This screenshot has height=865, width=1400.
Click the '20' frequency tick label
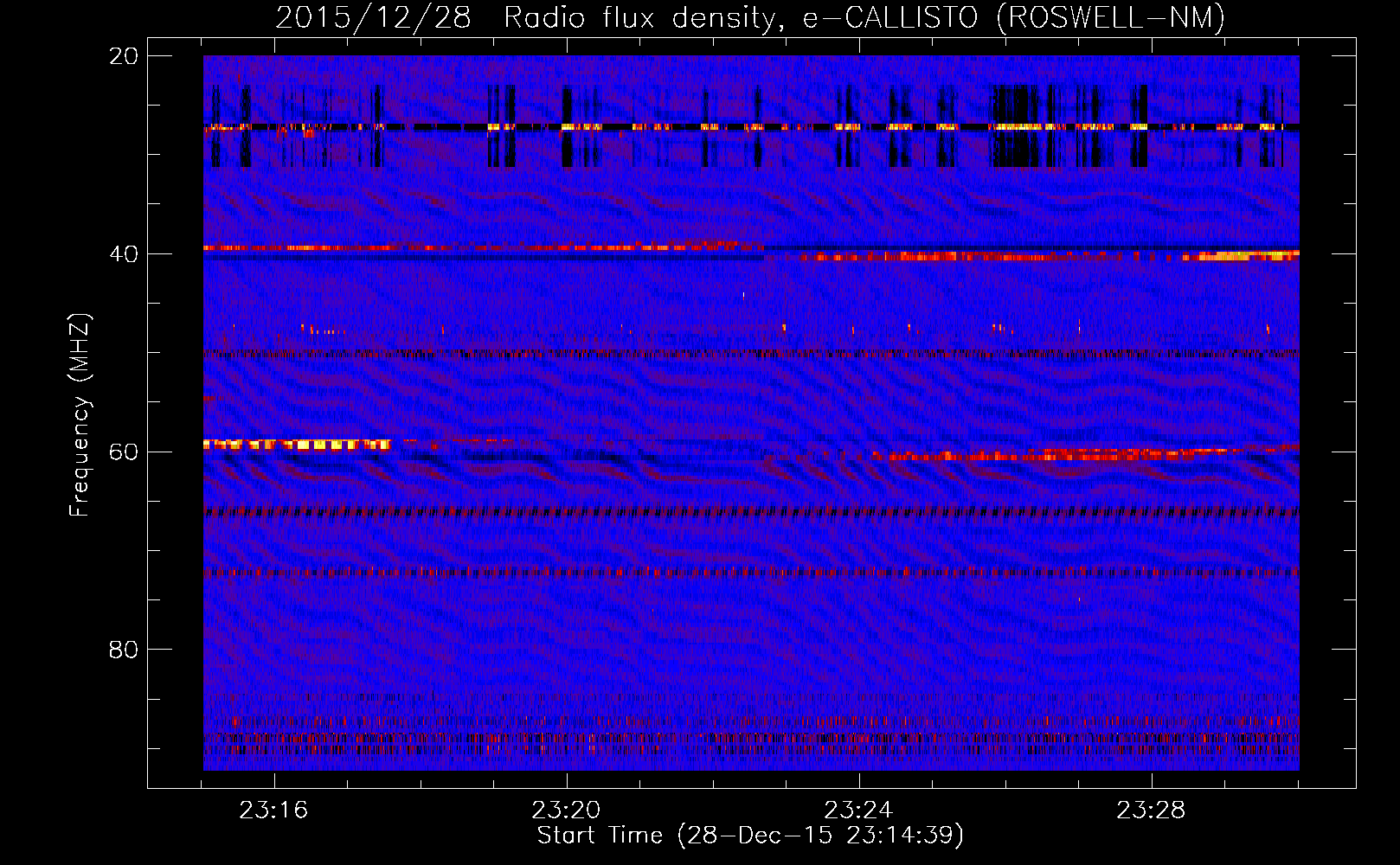tap(124, 56)
